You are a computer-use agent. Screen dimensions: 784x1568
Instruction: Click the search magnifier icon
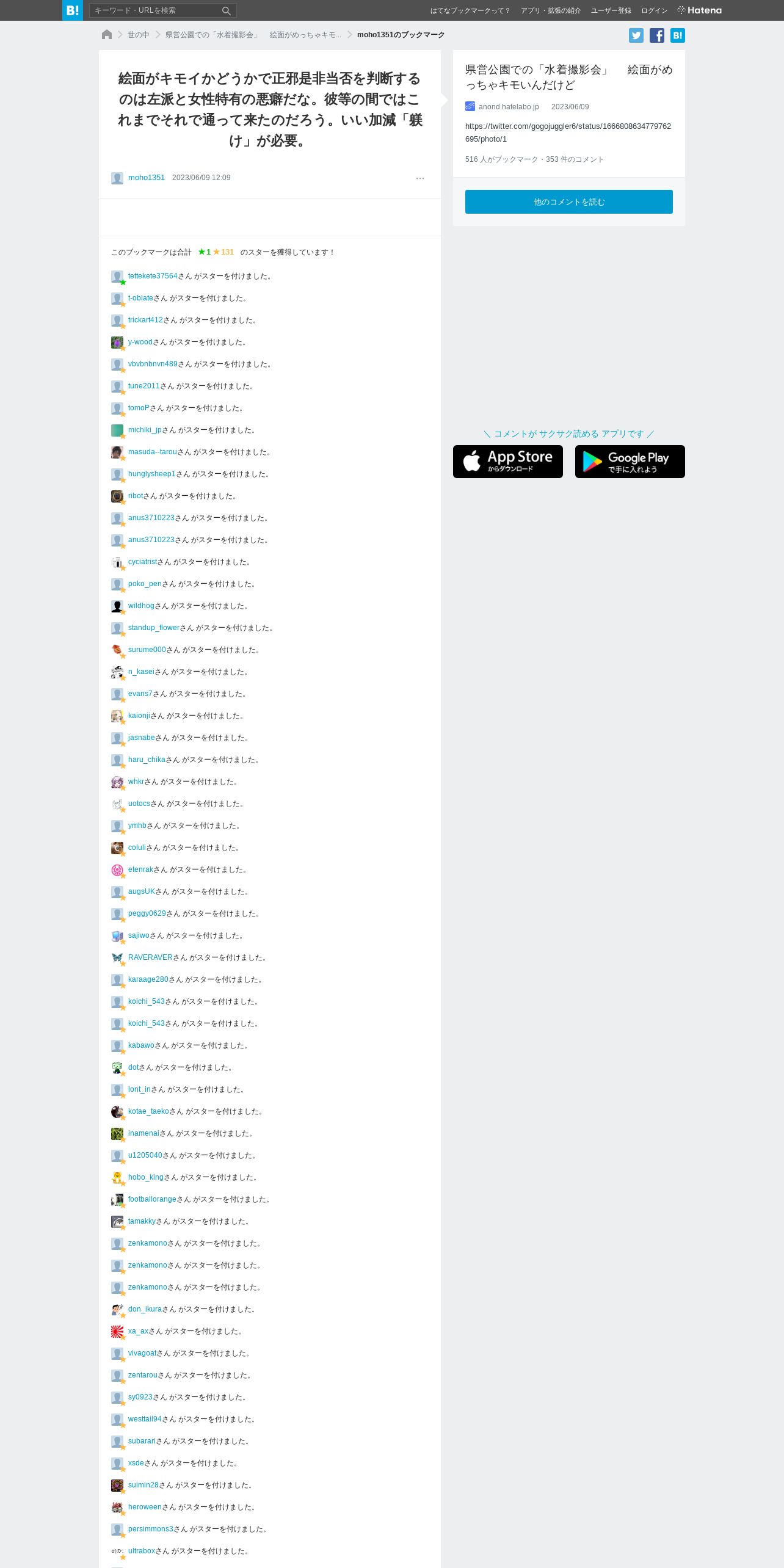click(227, 10)
